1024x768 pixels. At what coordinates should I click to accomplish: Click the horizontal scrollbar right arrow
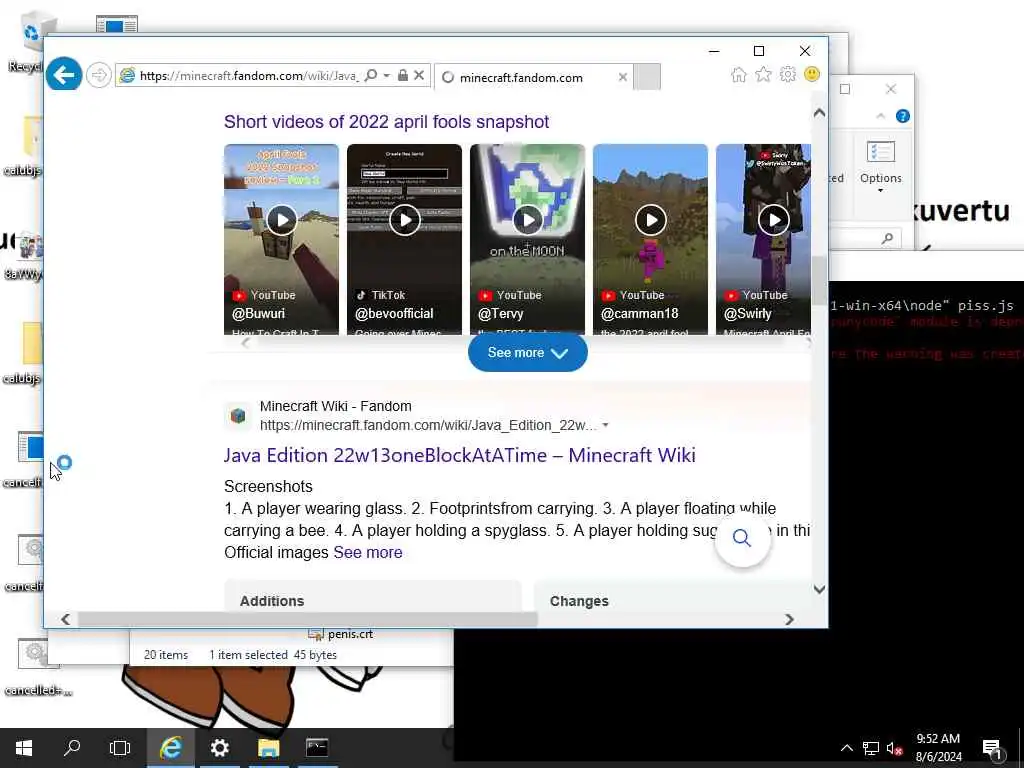tap(789, 619)
